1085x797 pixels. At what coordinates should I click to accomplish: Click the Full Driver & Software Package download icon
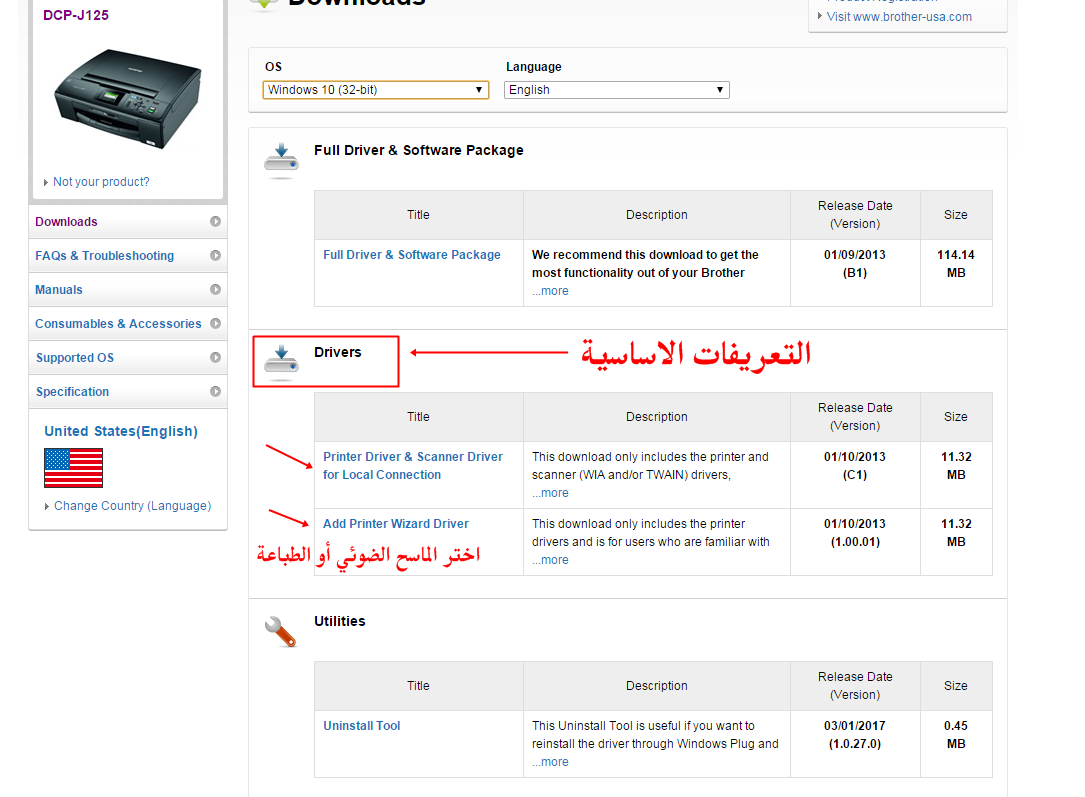(x=281, y=160)
